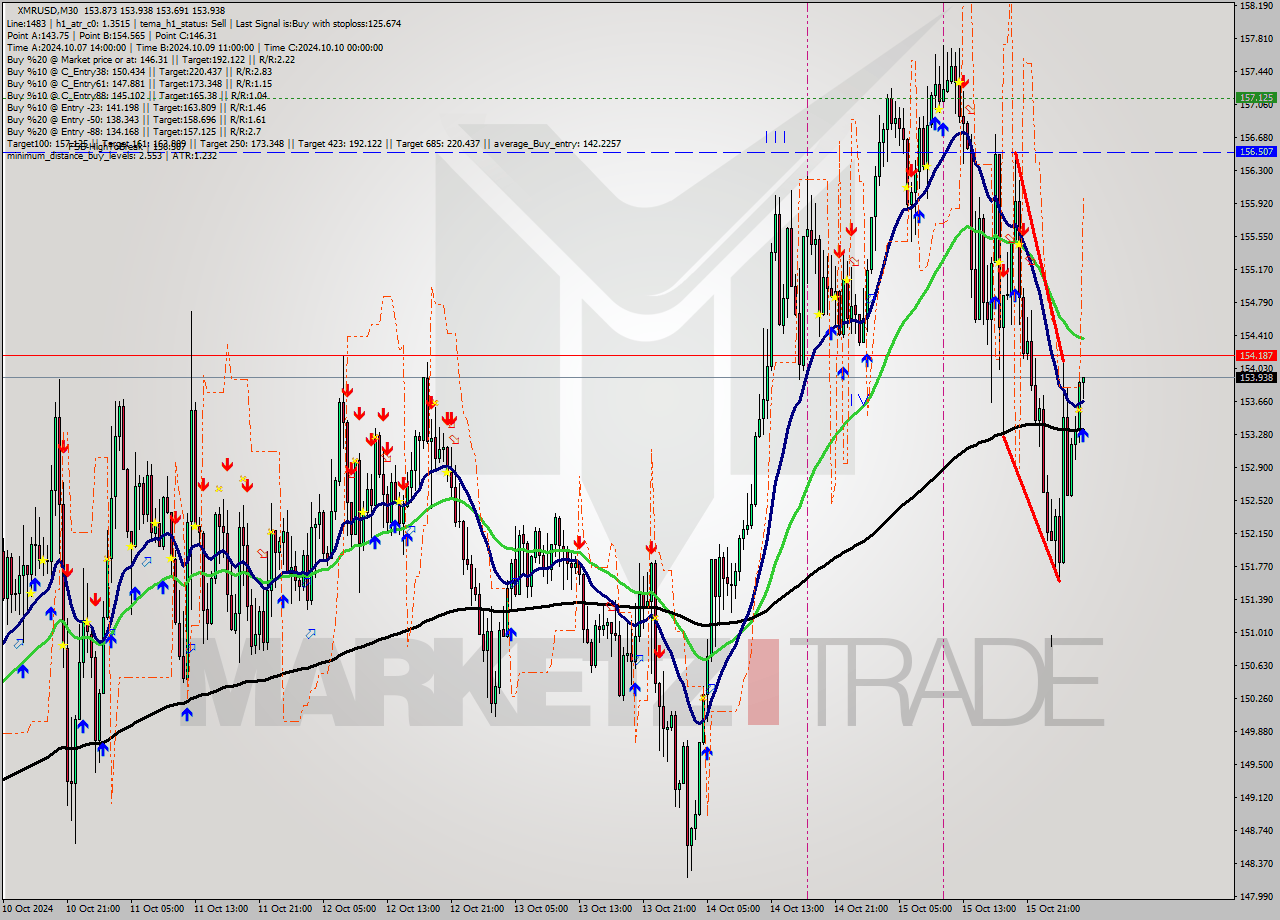Viewport: 1280px width, 920px height.
Task: Click the 148.740 price axis label
Action: click(1256, 831)
